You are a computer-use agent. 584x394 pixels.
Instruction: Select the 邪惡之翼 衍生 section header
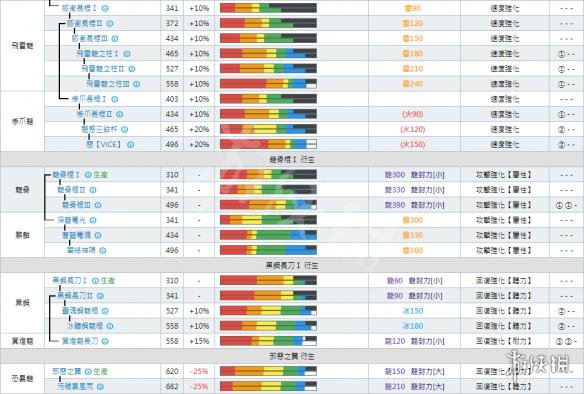[x=292, y=356]
